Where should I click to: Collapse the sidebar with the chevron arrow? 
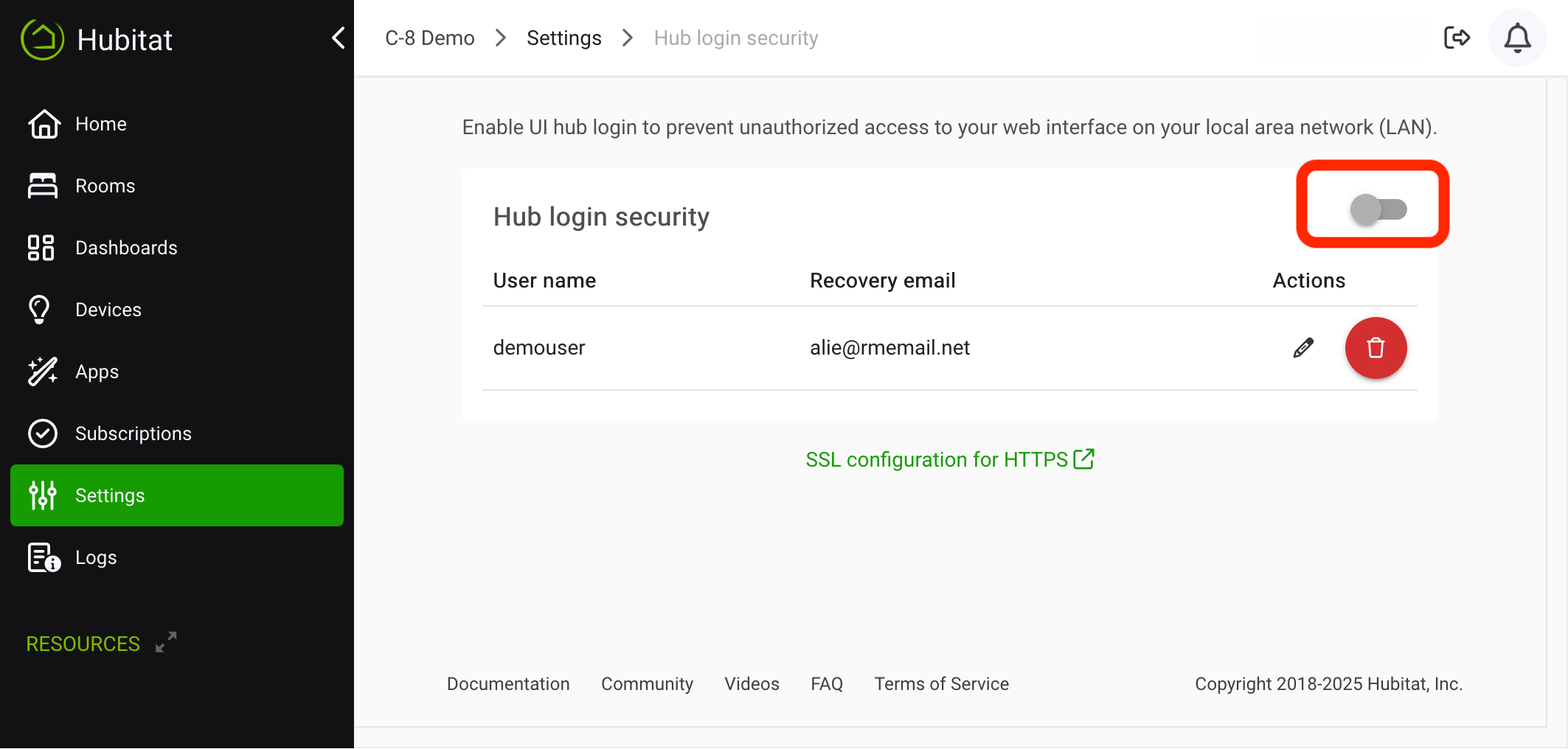[x=339, y=38]
